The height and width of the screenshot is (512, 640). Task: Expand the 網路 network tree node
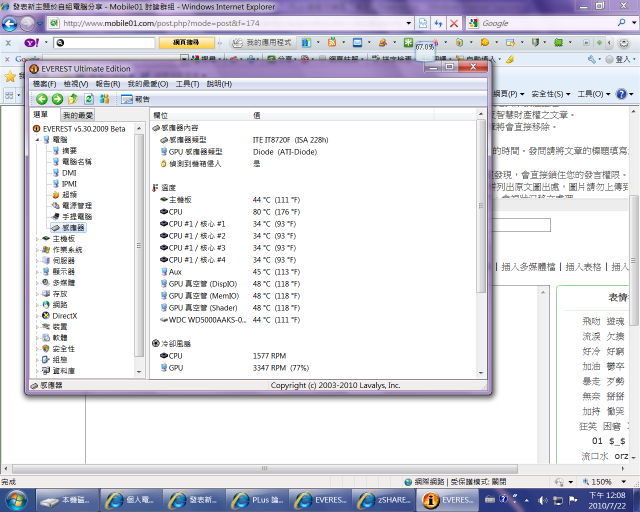[x=38, y=305]
